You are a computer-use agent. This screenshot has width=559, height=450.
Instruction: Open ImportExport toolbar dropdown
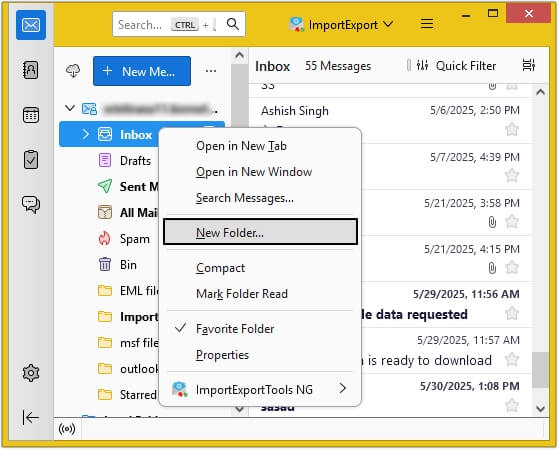tap(341, 25)
